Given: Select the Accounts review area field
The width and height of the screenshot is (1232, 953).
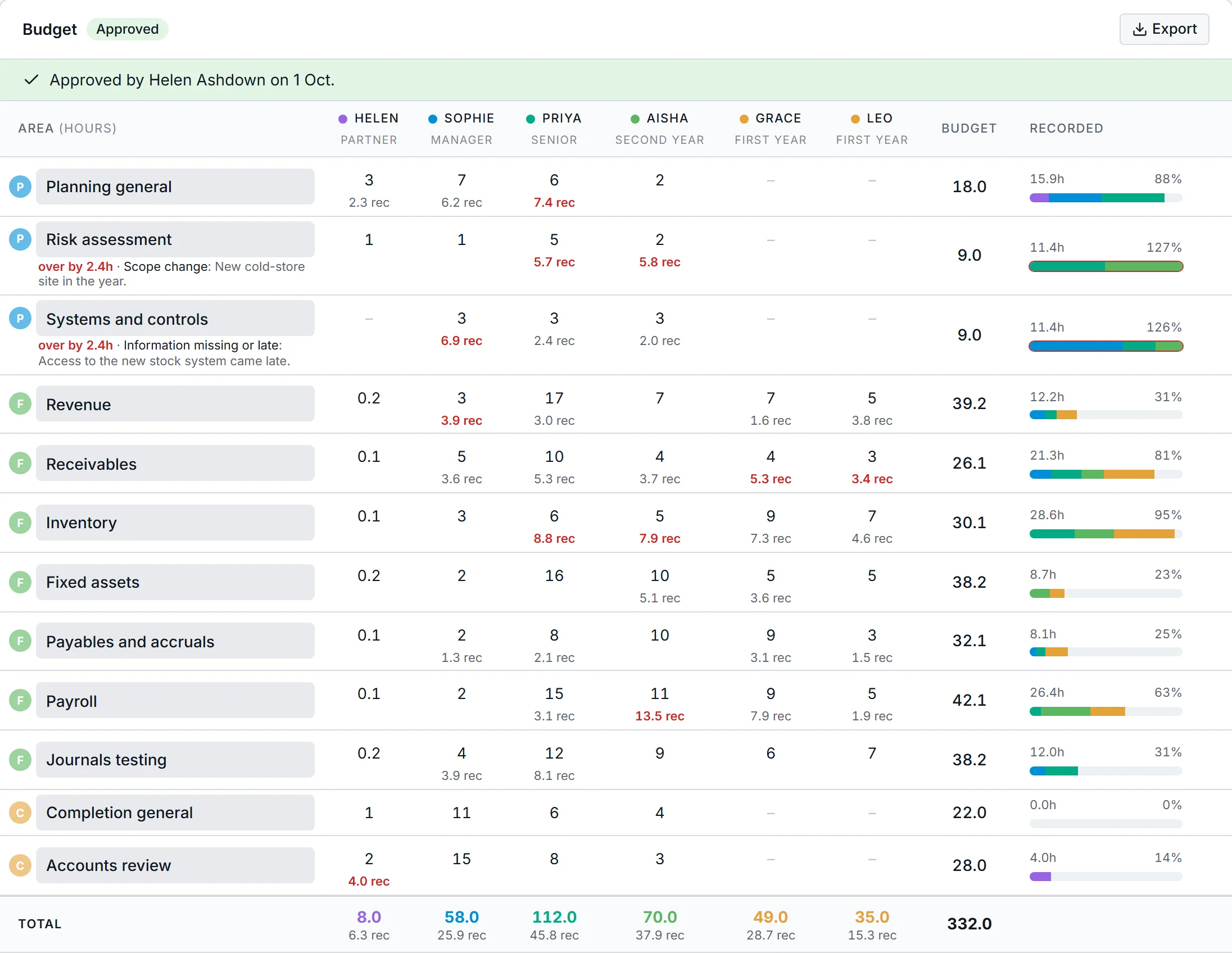Looking at the screenshot, I should click(175, 865).
